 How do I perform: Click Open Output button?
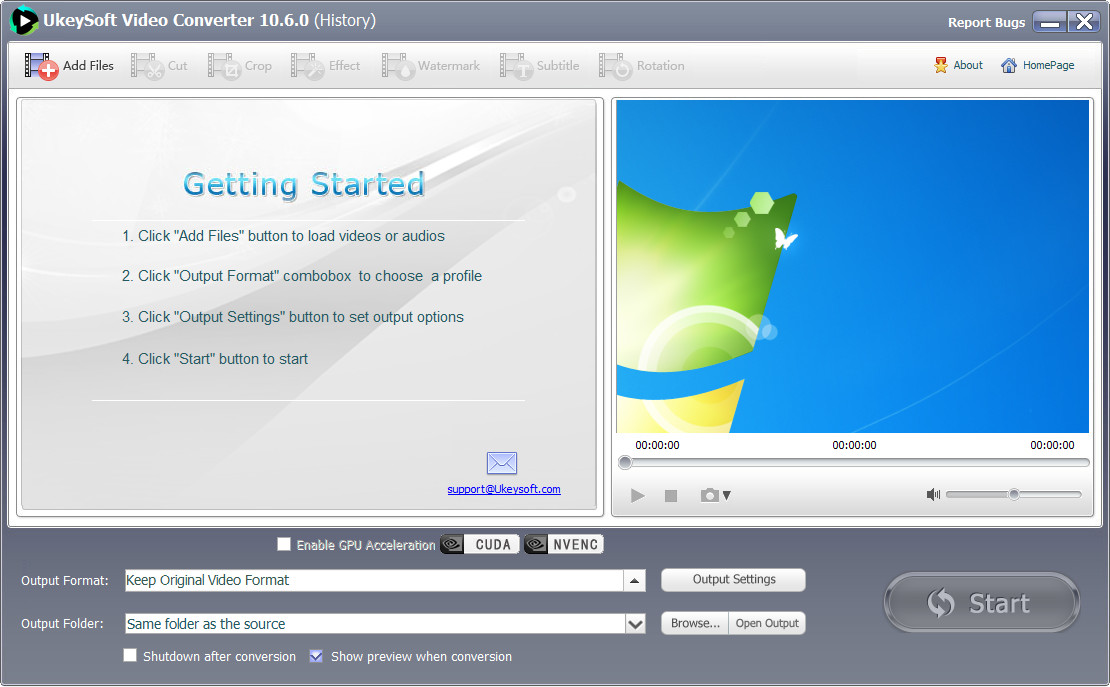(x=767, y=623)
